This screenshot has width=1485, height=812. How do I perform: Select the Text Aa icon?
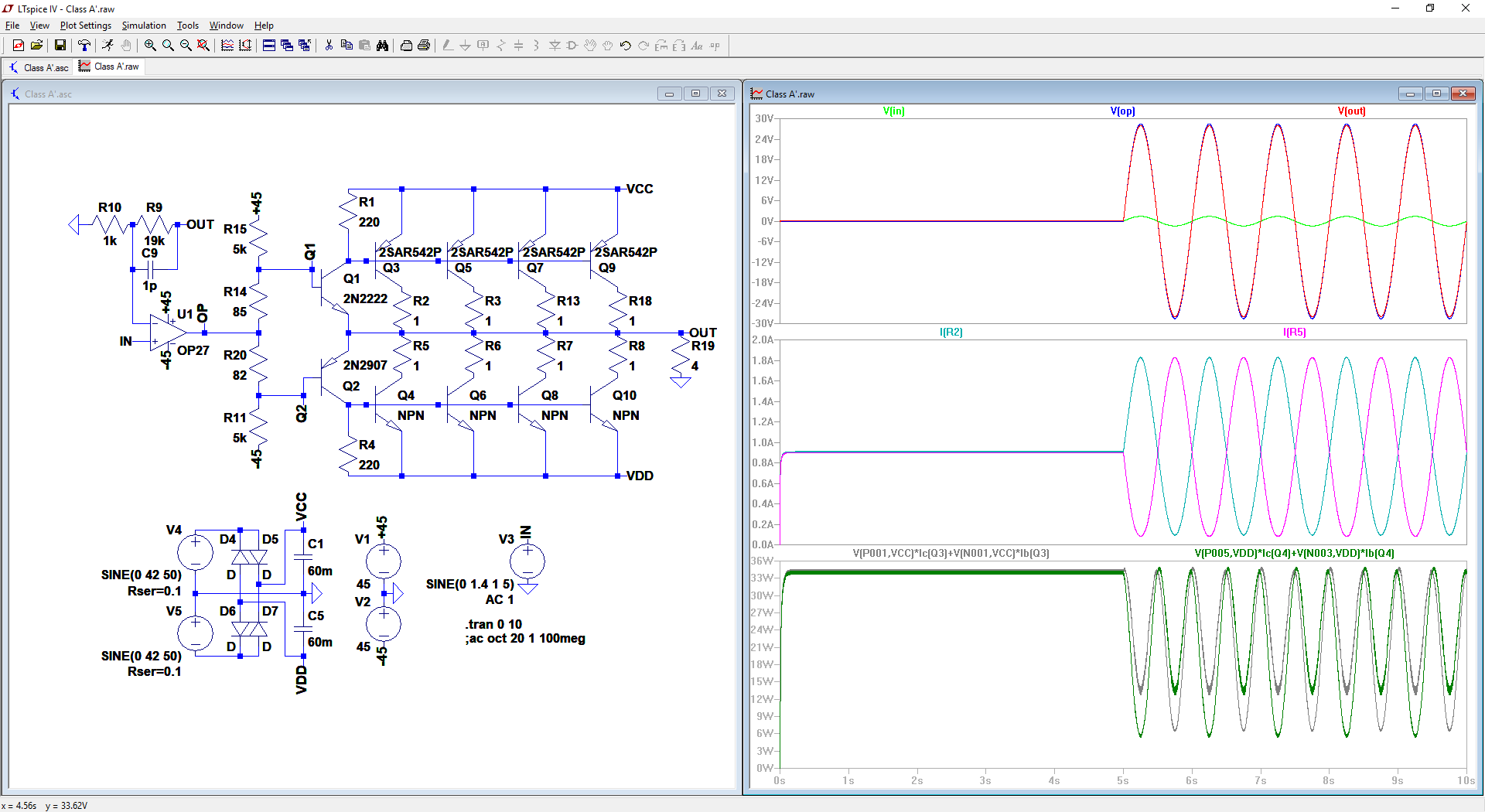point(697,46)
